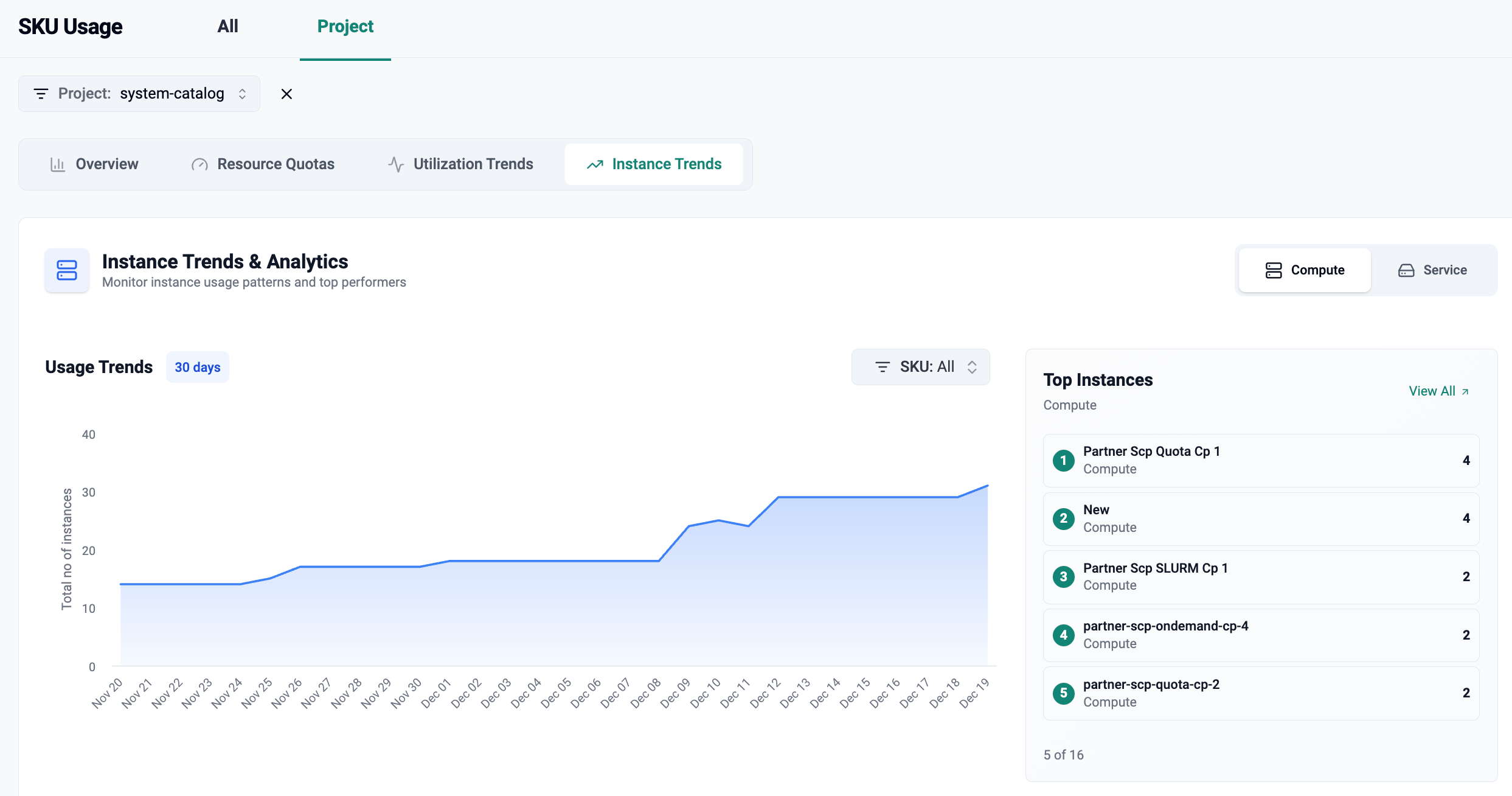Toggle view to Service instances
1512x796 pixels.
point(1432,270)
